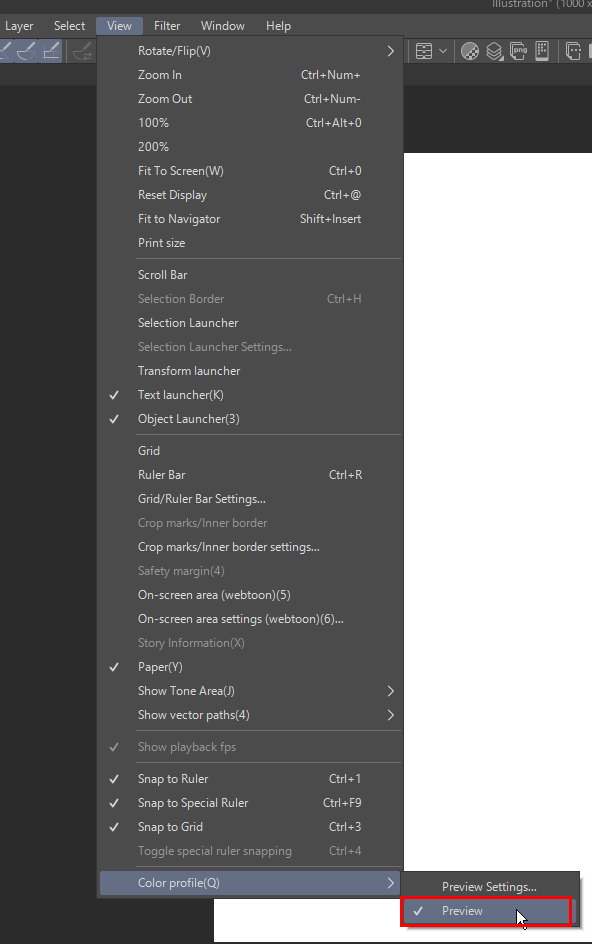Uncheck the Text launcher option

tap(251, 395)
